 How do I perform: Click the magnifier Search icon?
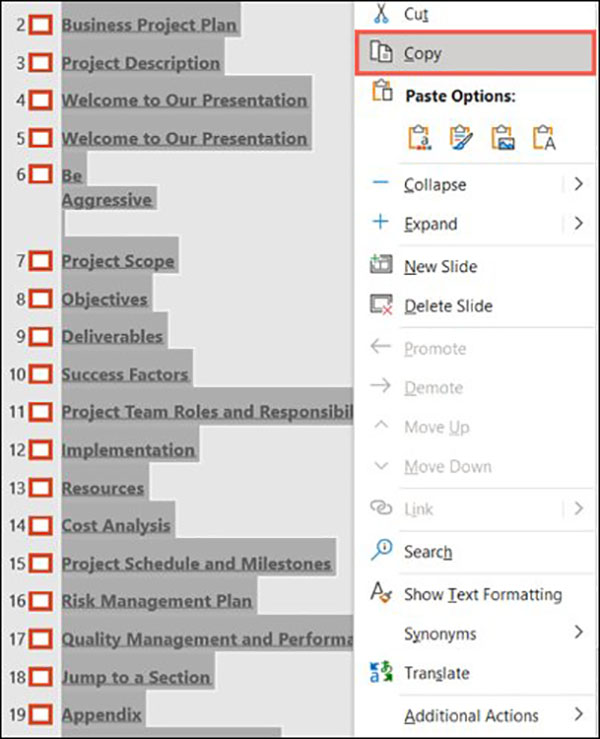pyautogui.click(x=381, y=551)
